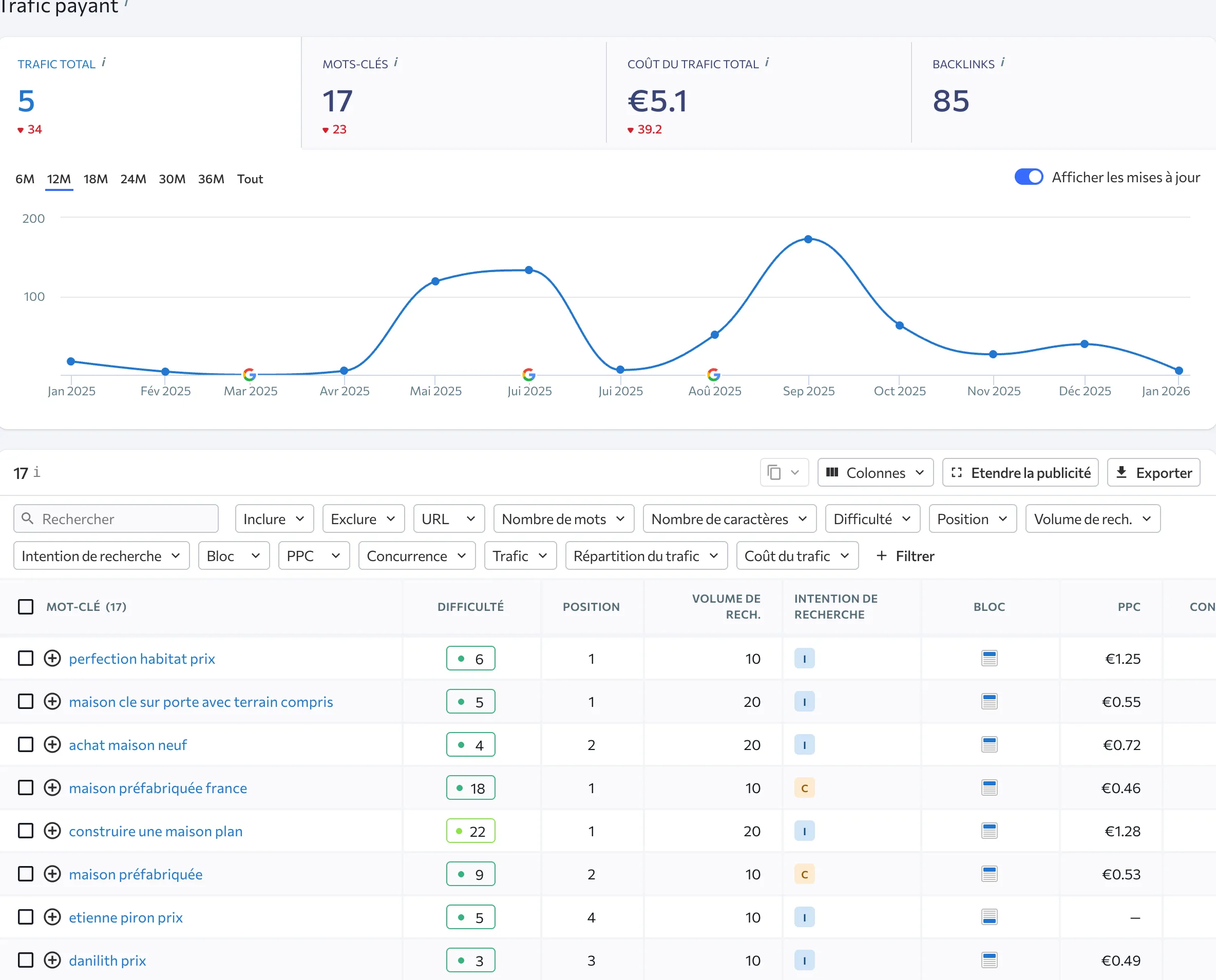Open the Colonnes dropdown

(875, 472)
